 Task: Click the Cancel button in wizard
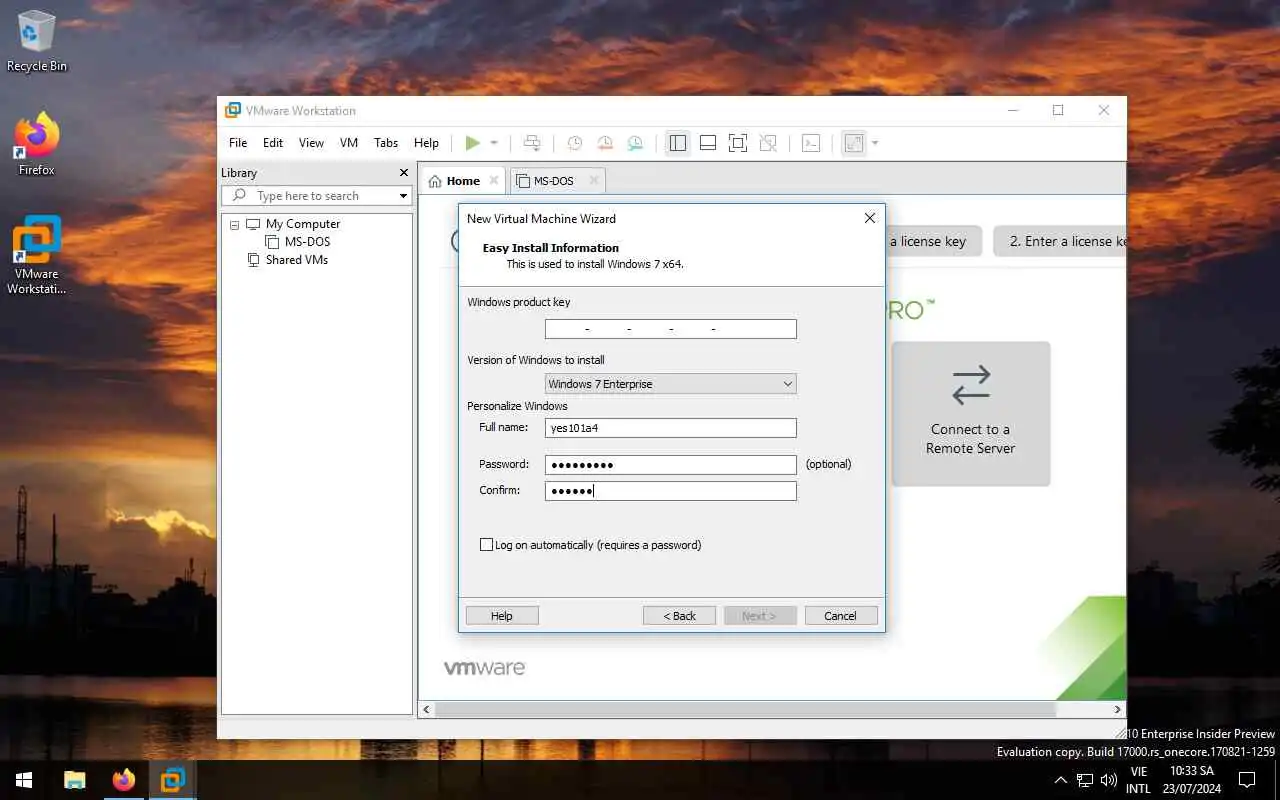coord(840,616)
